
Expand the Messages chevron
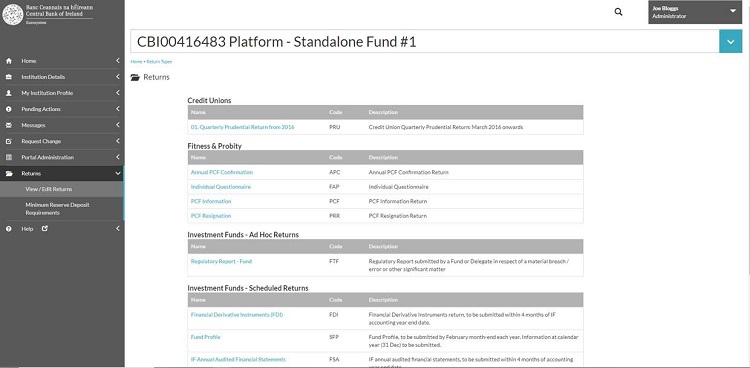(118, 125)
